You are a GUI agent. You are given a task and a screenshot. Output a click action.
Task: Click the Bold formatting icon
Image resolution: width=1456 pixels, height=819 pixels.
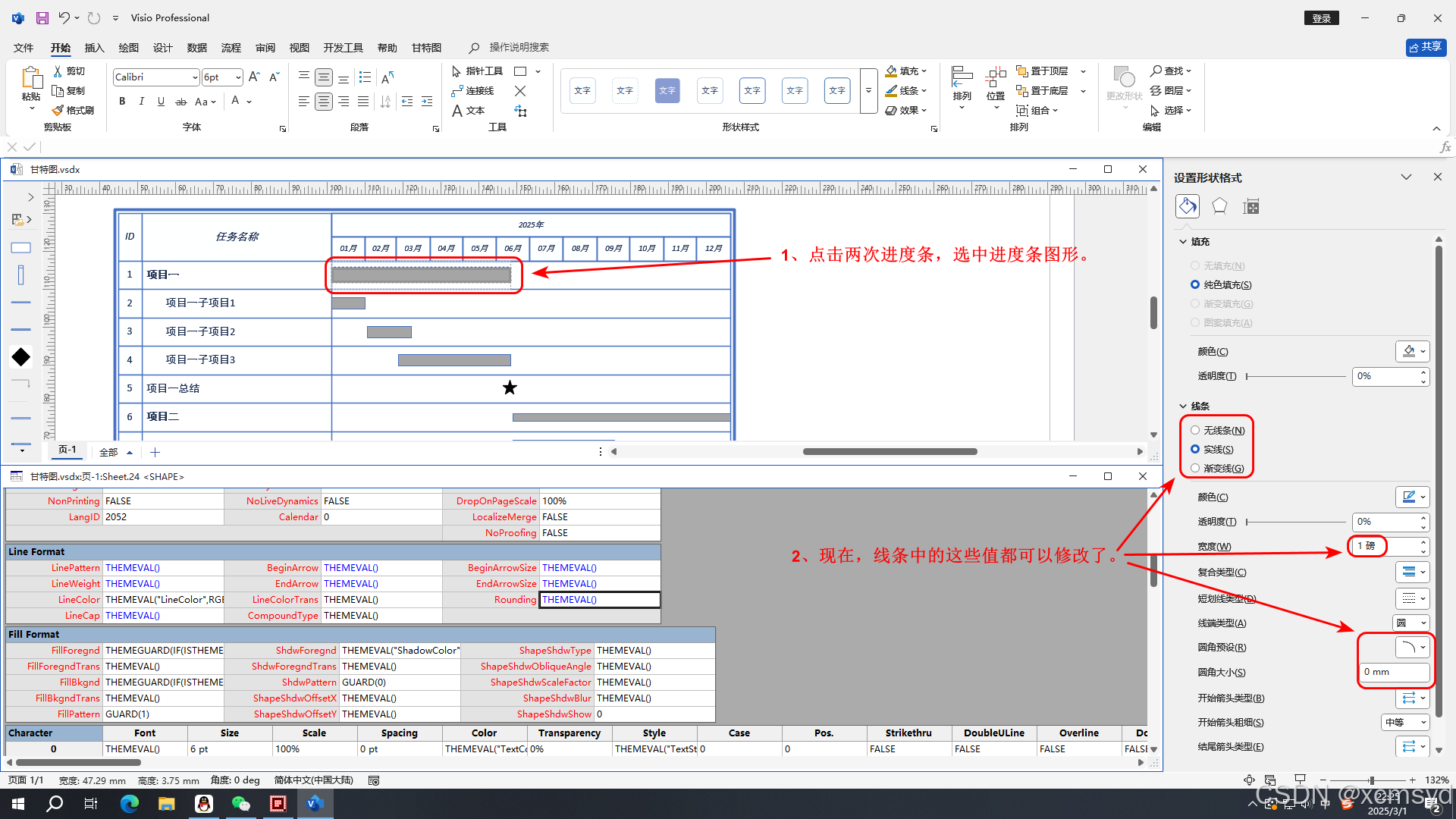tap(122, 102)
